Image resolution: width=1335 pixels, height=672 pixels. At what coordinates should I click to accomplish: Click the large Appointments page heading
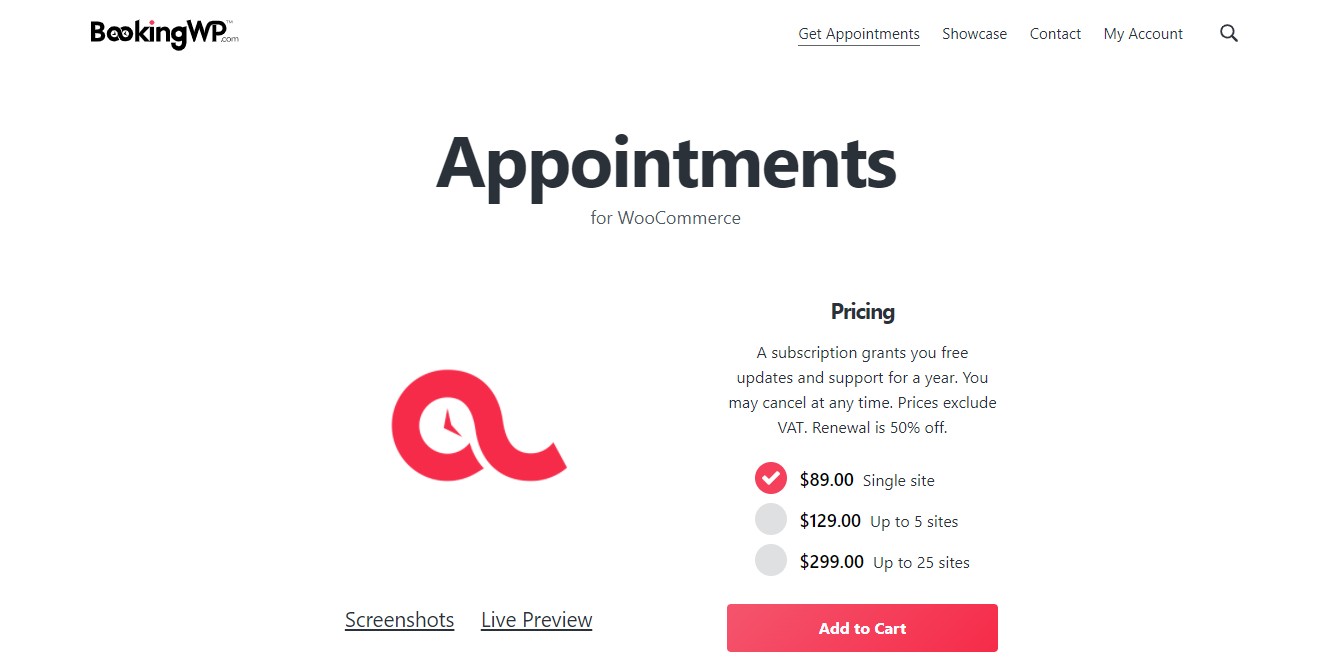pyautogui.click(x=666, y=163)
